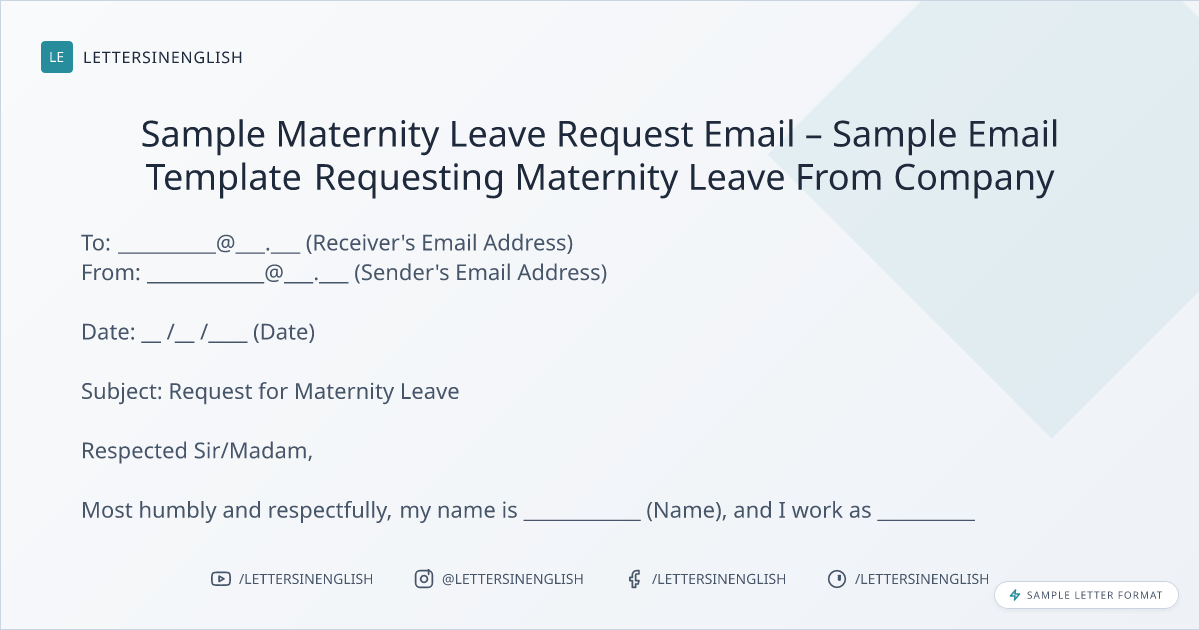
Task: Open the Facebook /LETTERSINENGLISH handle
Action: click(x=719, y=579)
